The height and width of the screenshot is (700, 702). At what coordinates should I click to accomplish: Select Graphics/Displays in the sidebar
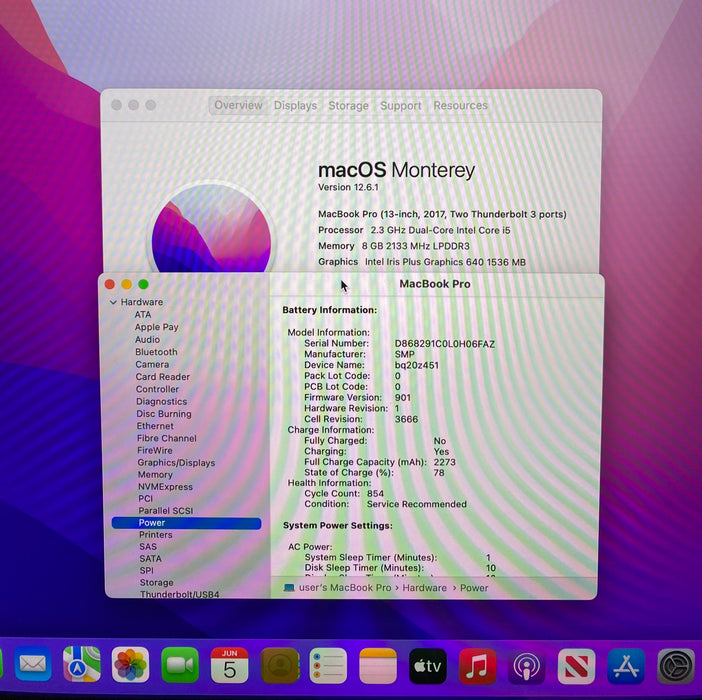(176, 463)
